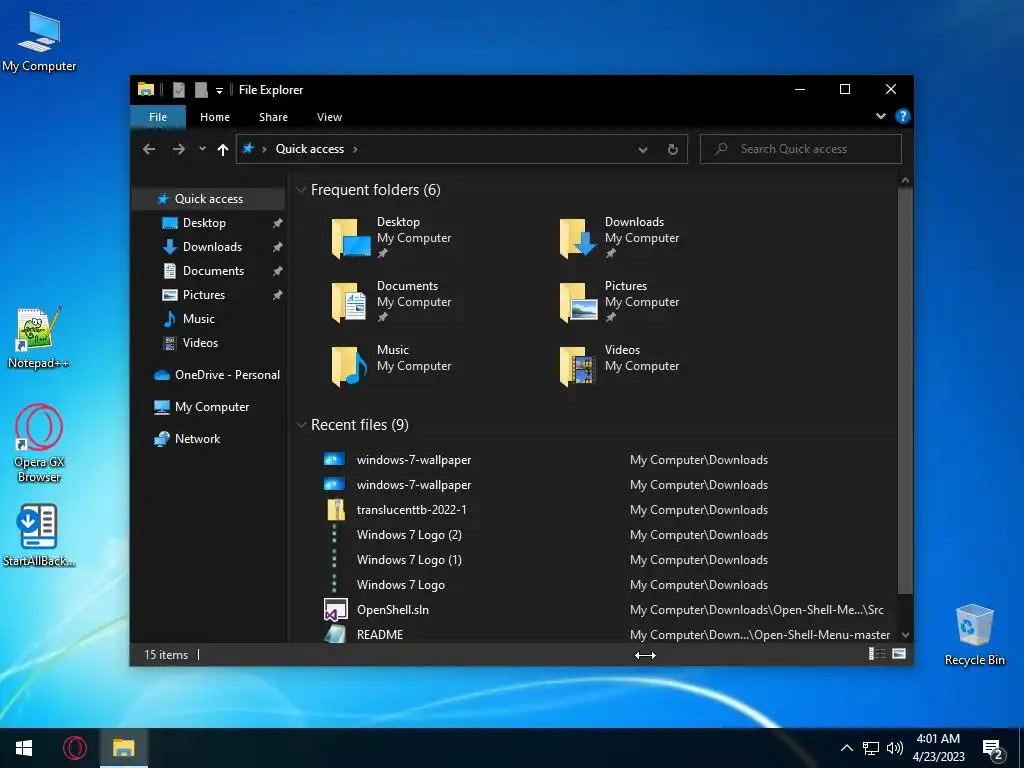
Task: Select Videos in the navigation pane
Action: [200, 343]
